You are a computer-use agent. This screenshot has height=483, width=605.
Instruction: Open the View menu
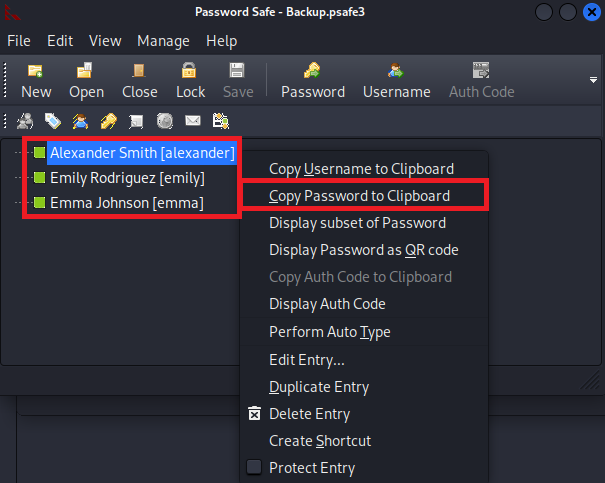(105, 41)
